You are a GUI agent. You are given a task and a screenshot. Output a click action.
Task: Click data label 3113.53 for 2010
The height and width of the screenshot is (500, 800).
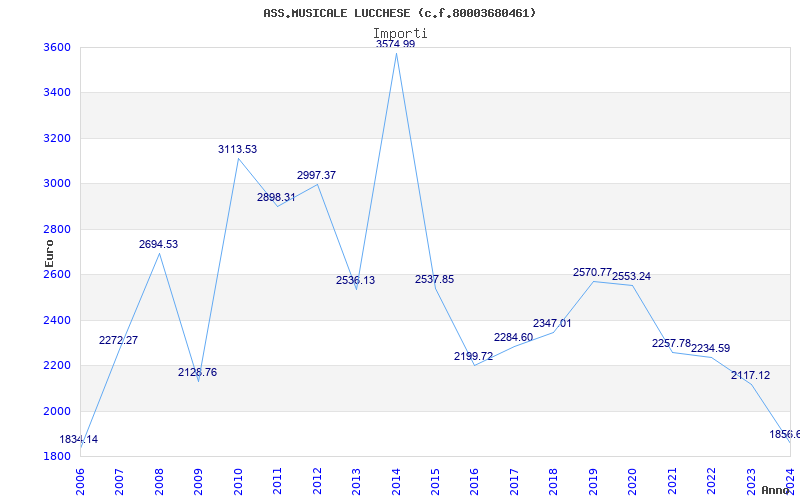pos(237,149)
